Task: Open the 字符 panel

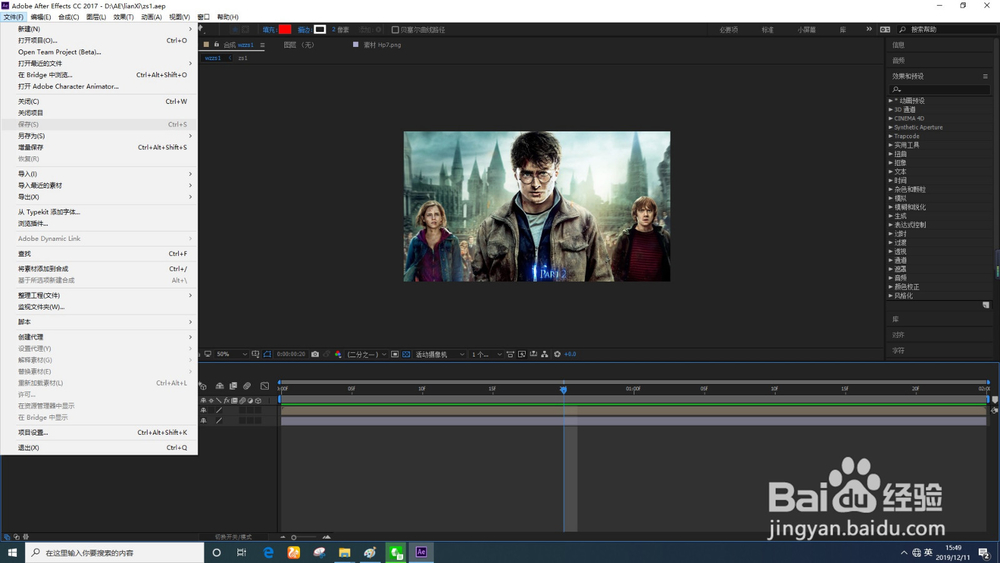Action: (x=899, y=351)
